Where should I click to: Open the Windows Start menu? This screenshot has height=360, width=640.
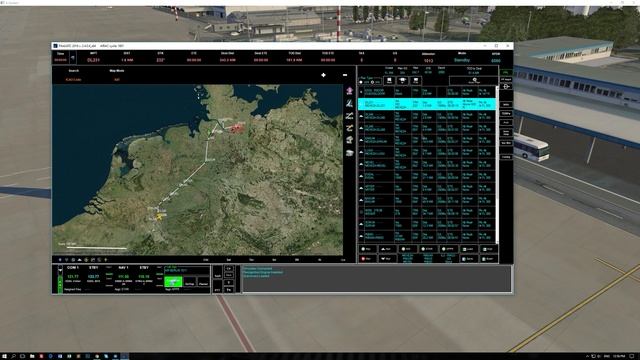pos(4,356)
